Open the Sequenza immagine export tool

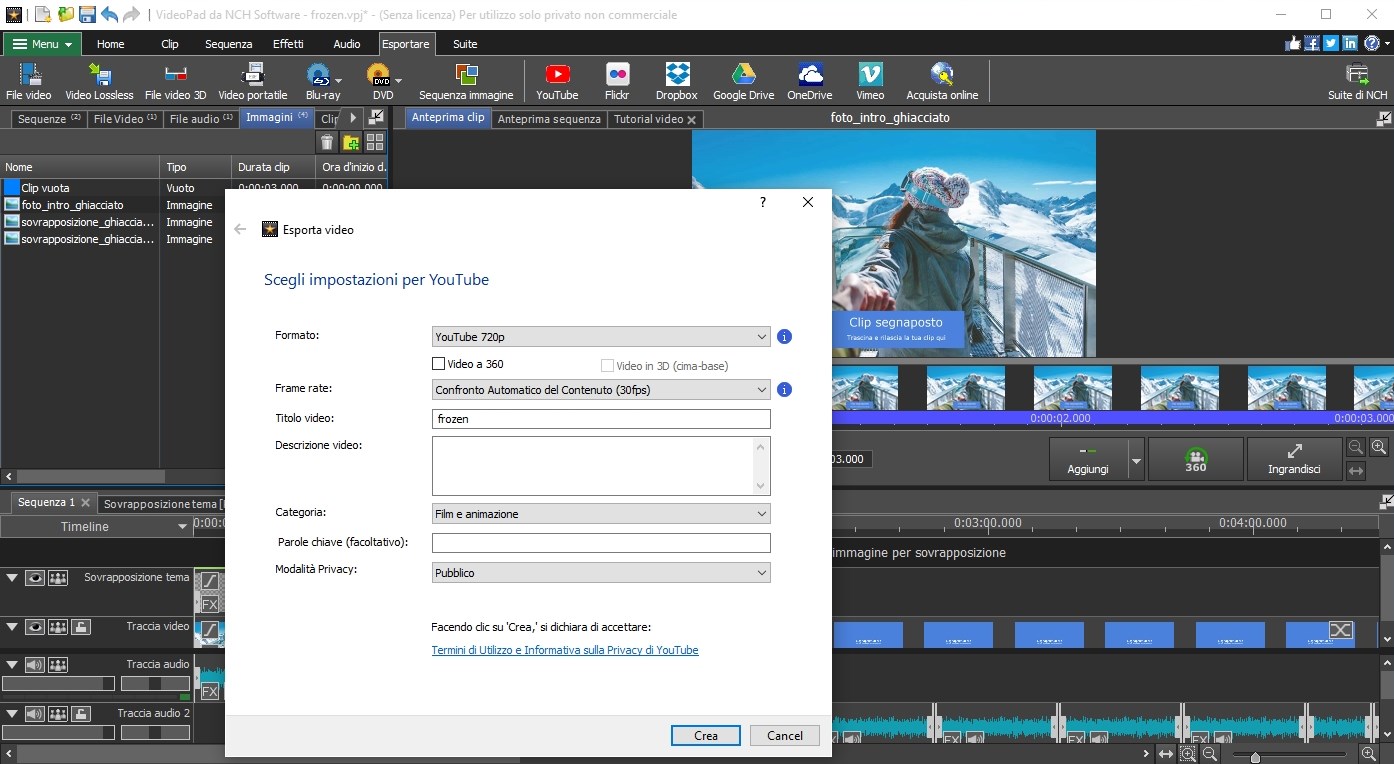(x=466, y=81)
